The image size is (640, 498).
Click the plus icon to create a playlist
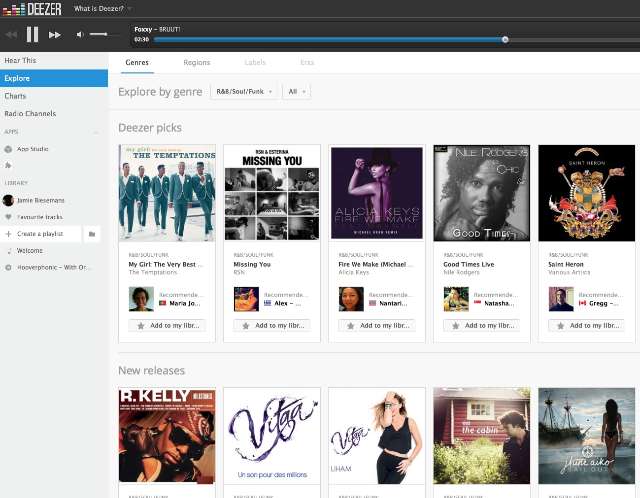tap(8, 234)
